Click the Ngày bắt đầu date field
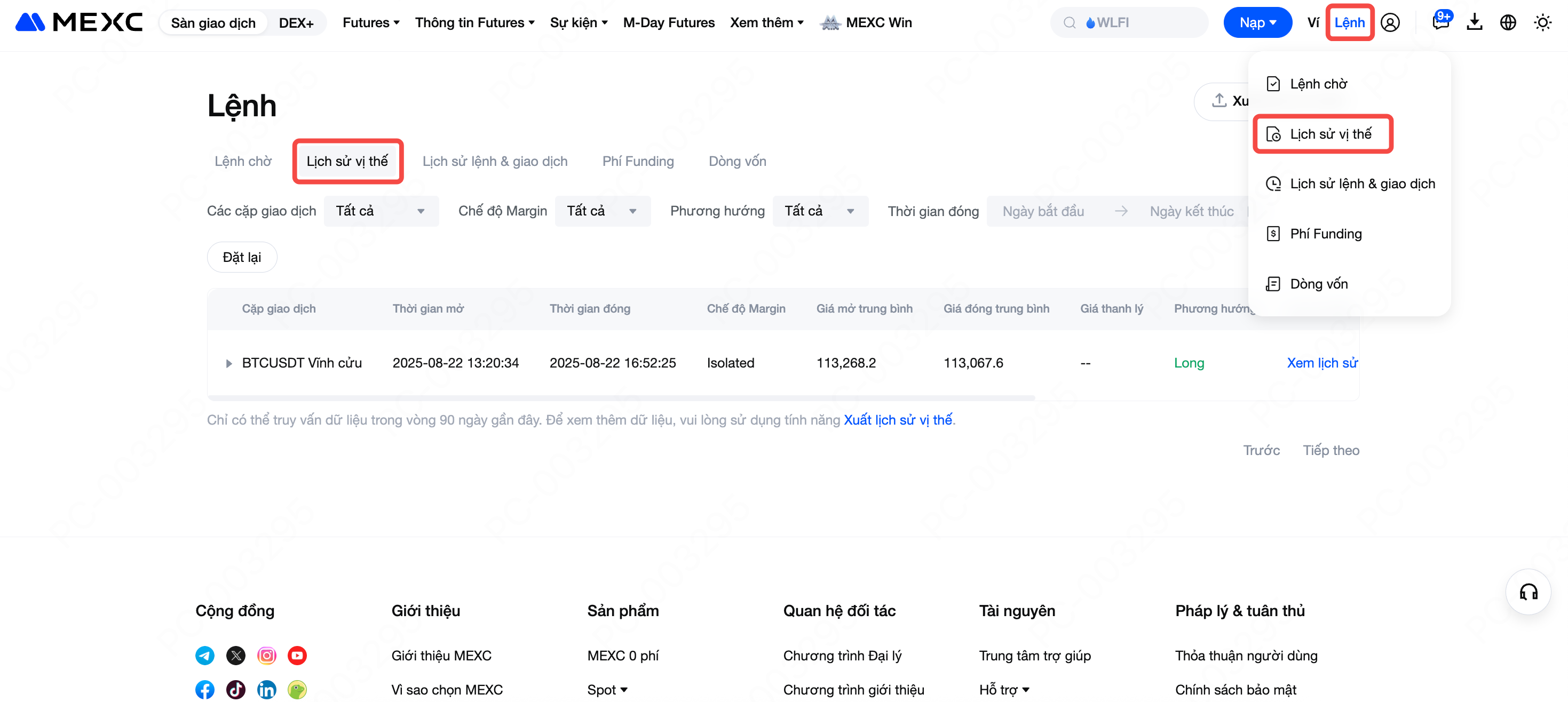Screen dimensions: 1568x702 point(1043,211)
